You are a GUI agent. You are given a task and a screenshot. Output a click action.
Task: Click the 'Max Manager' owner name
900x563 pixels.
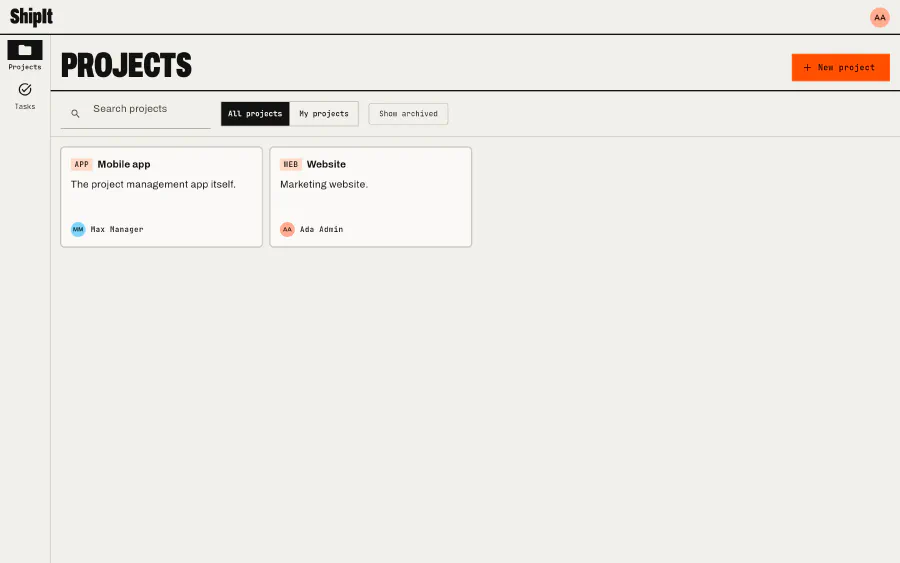coord(117,229)
